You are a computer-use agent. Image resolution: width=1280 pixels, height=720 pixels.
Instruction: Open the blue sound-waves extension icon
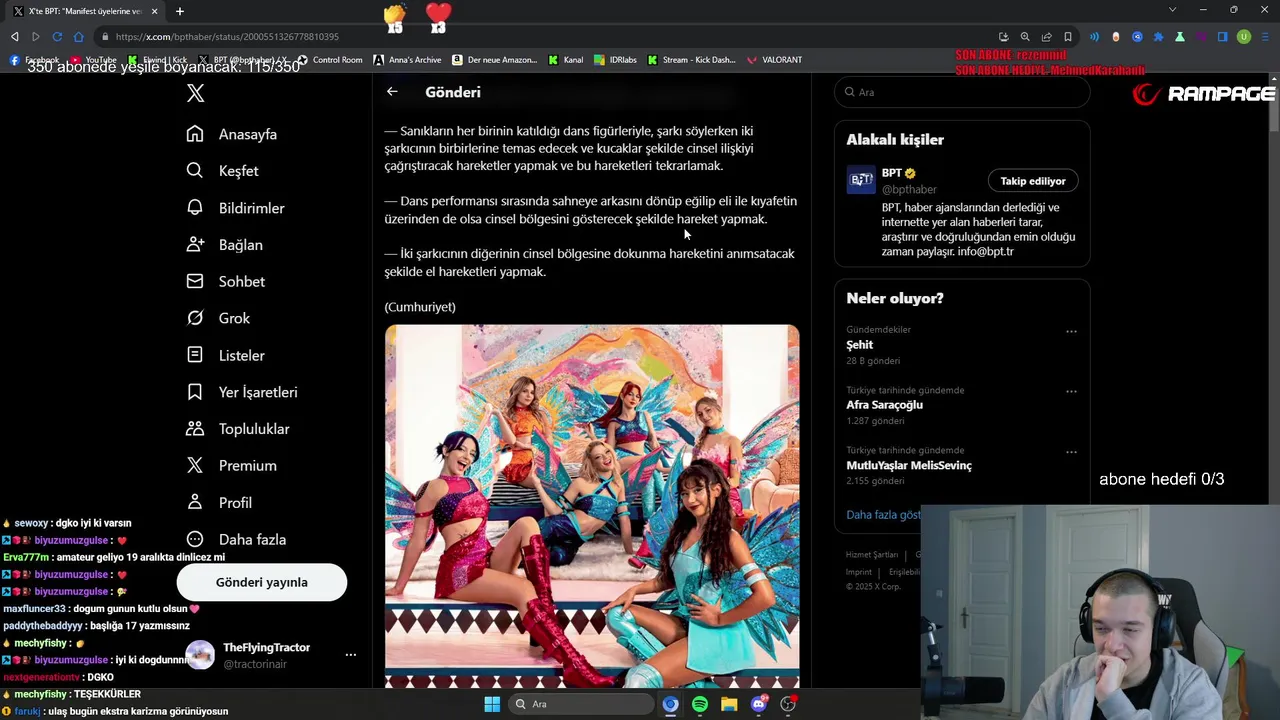point(1094,37)
